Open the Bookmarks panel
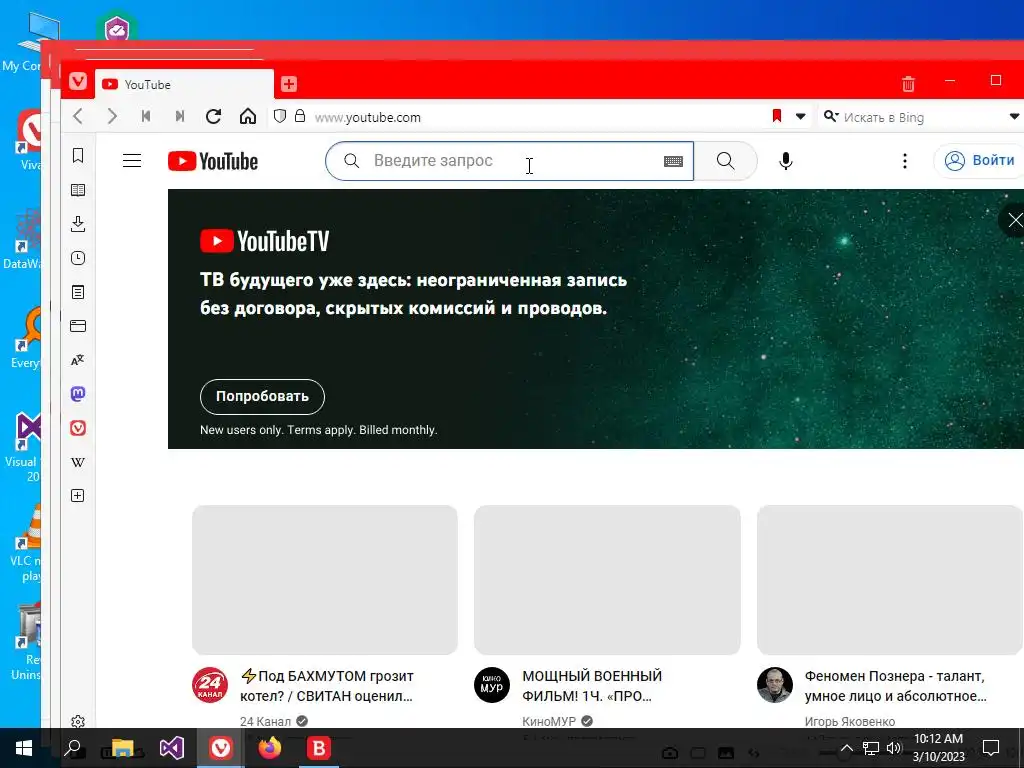Screen dimensions: 1024x768 click(78, 155)
